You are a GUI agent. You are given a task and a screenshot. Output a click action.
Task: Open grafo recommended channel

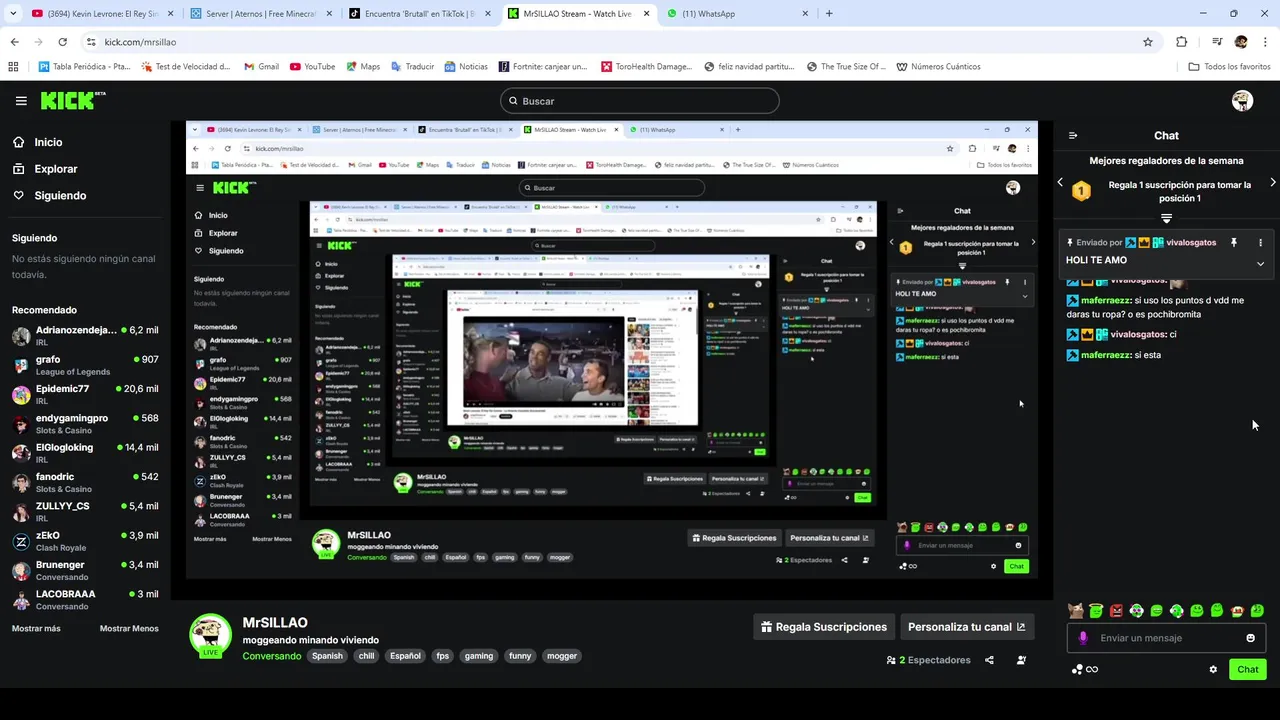pyautogui.click(x=85, y=365)
